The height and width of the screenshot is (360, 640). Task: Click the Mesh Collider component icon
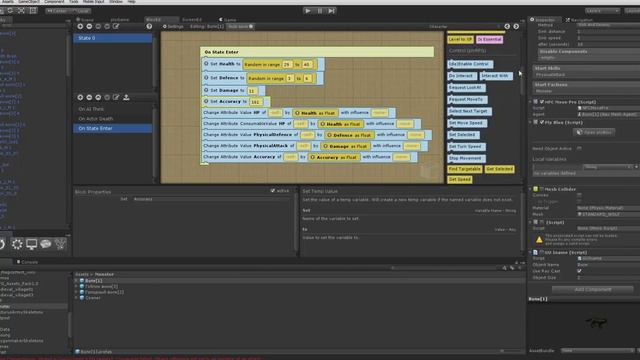click(536, 189)
